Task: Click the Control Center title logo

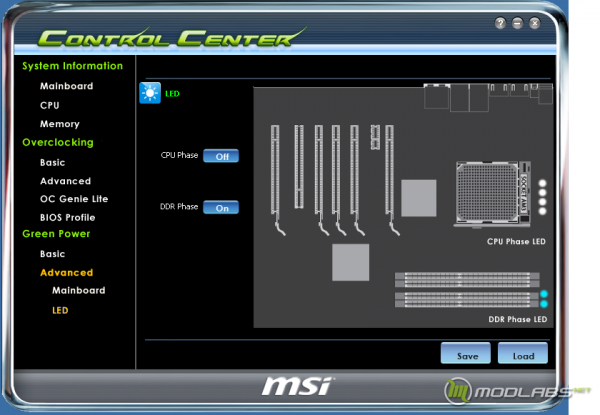Action: [x=171, y=37]
